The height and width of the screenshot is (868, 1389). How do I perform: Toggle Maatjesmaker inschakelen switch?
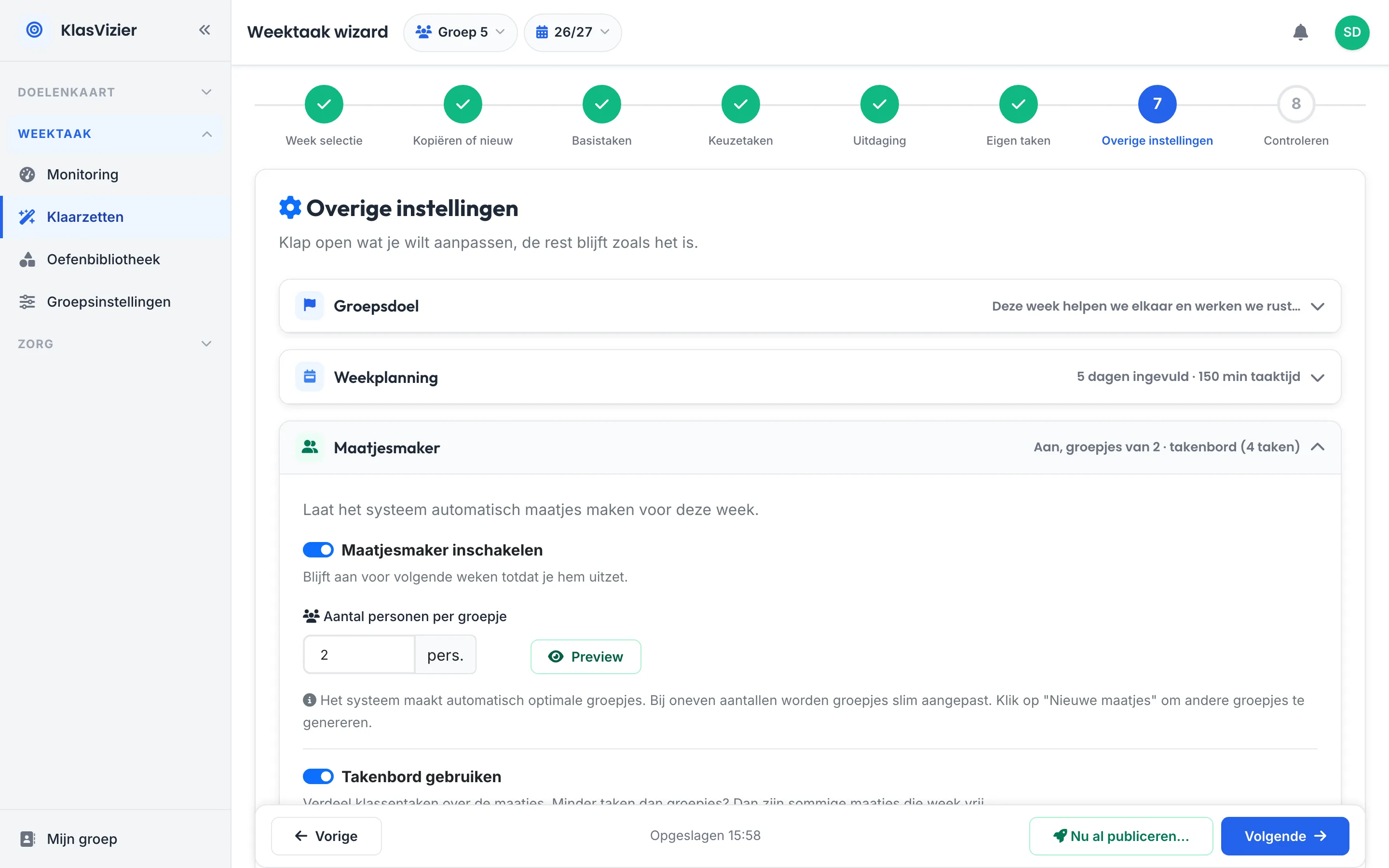(x=318, y=550)
